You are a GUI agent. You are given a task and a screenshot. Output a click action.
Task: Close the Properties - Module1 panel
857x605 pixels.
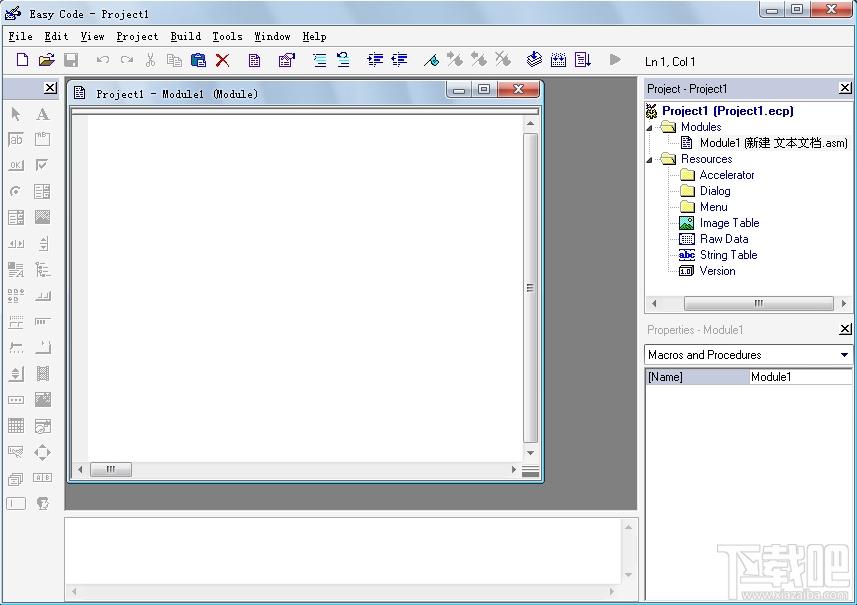[x=845, y=328]
